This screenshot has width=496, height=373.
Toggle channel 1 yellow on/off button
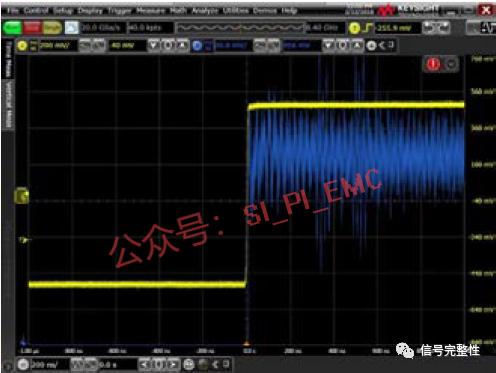[22, 46]
